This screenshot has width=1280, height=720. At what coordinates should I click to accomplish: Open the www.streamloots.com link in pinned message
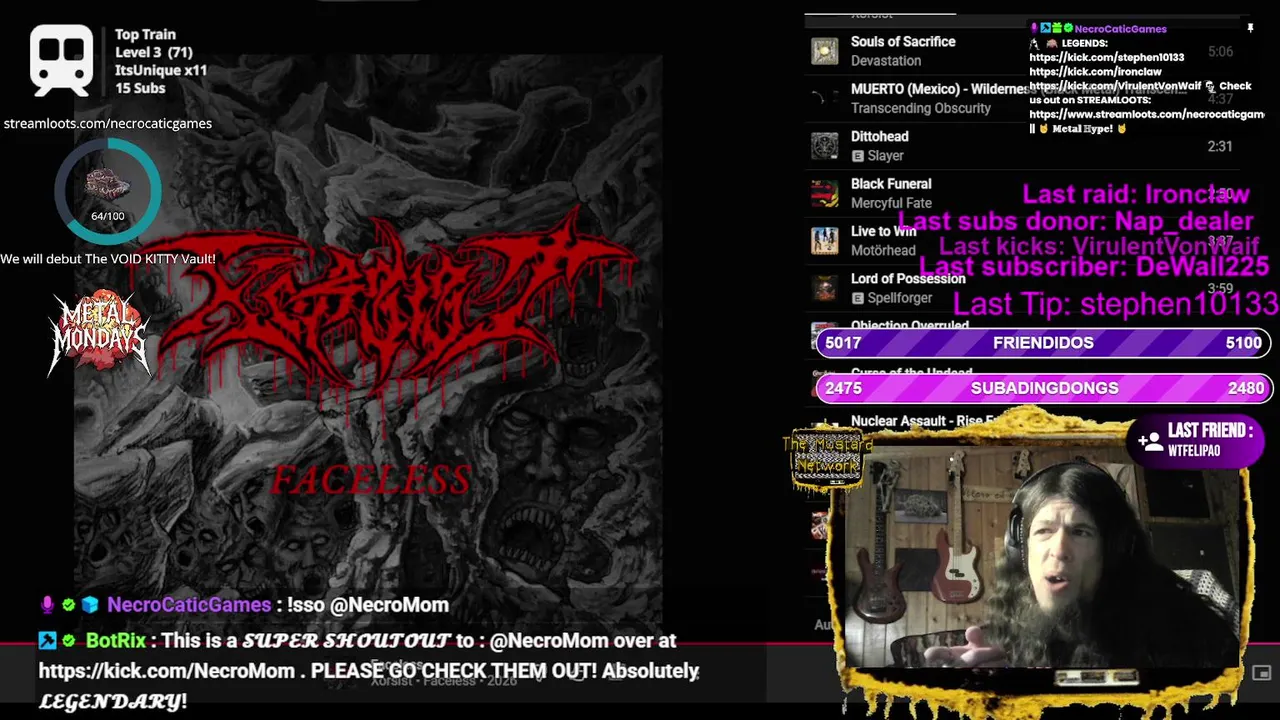[x=1146, y=114]
